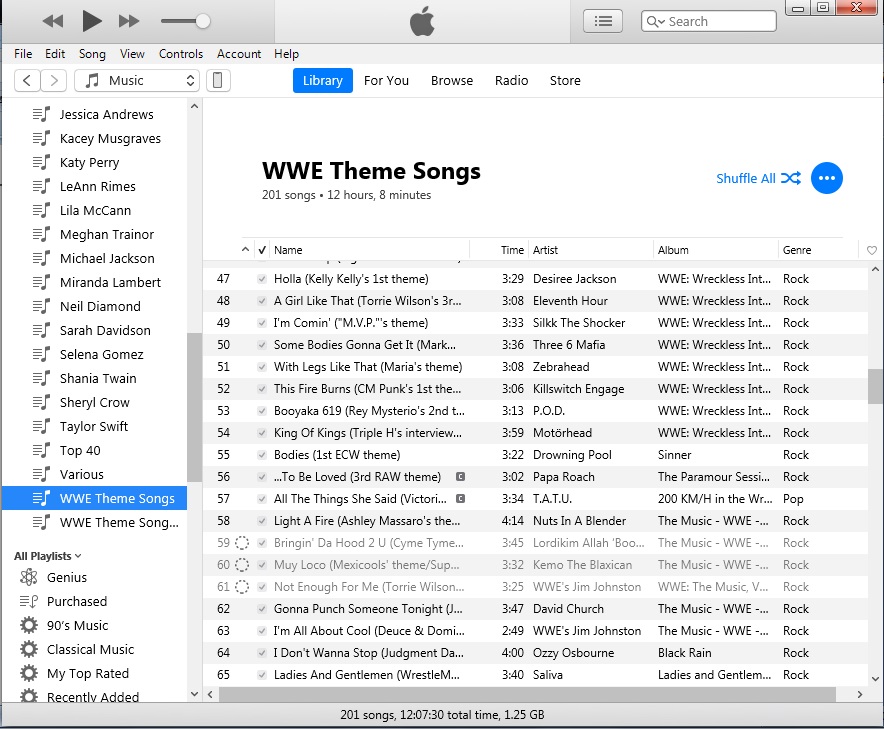Click the dotted cloud status icon on row 59
The height and width of the screenshot is (729, 884).
tap(241, 542)
